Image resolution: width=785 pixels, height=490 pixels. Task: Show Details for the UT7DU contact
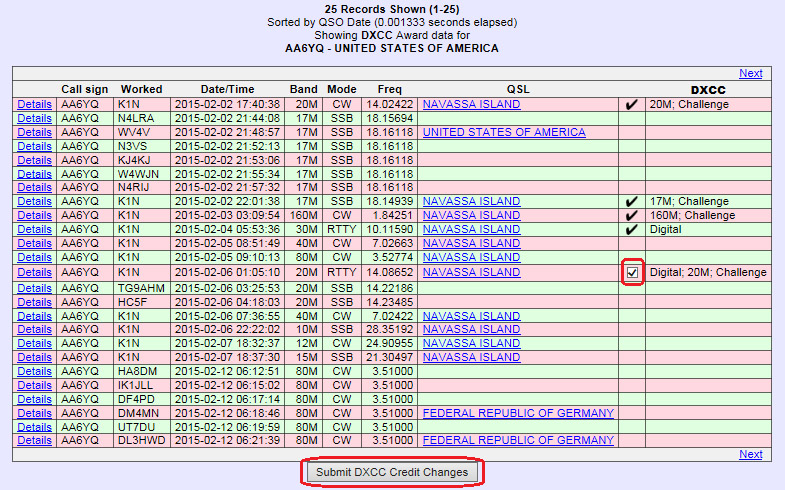tap(34, 426)
